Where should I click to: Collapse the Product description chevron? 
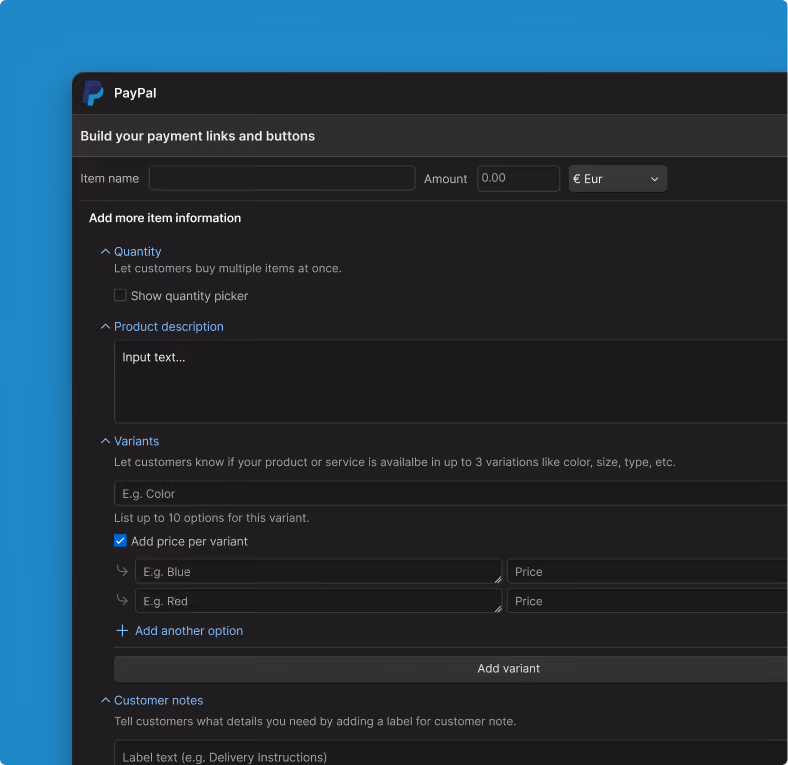[x=105, y=327]
